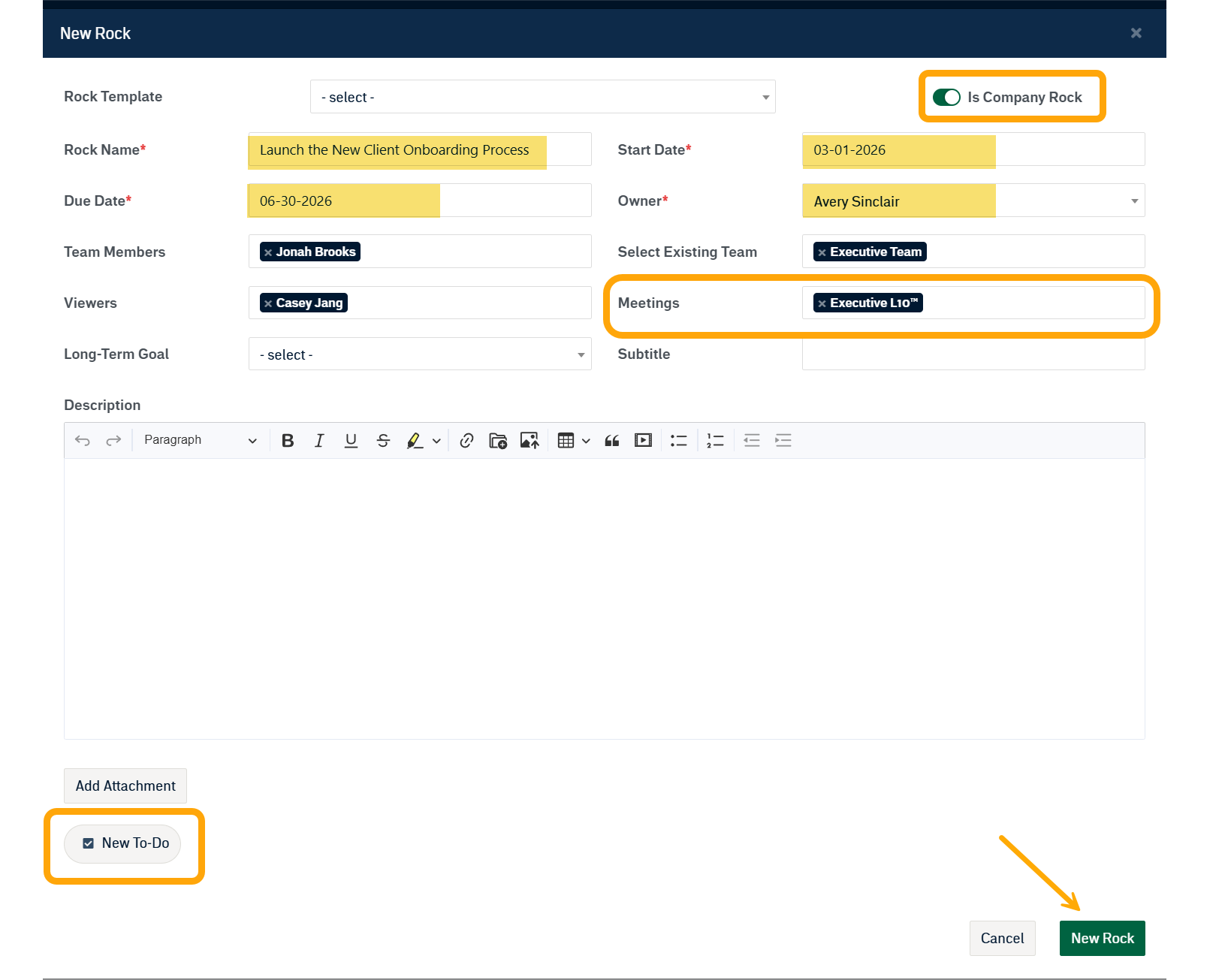The image size is (1228, 980).
Task: Click the green New Rock button
Action: pos(1102,938)
